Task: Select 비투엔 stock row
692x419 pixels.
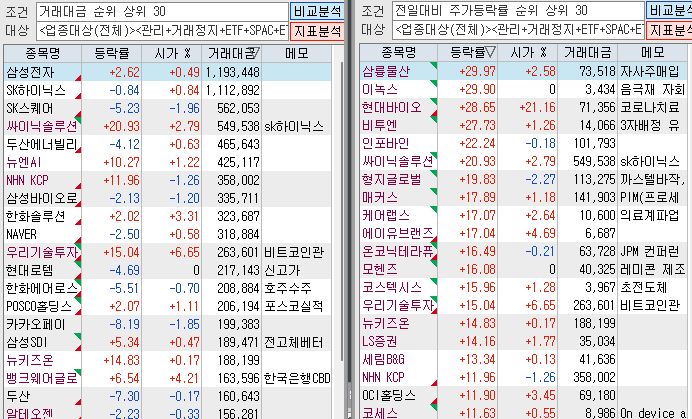Action: (x=523, y=125)
